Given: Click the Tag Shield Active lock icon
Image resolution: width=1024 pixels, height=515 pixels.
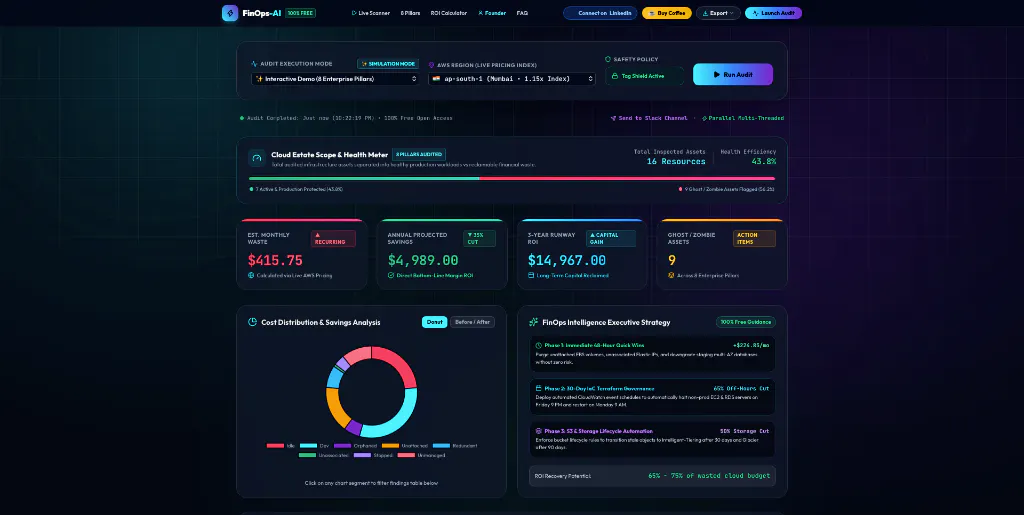Looking at the screenshot, I should pos(615,76).
